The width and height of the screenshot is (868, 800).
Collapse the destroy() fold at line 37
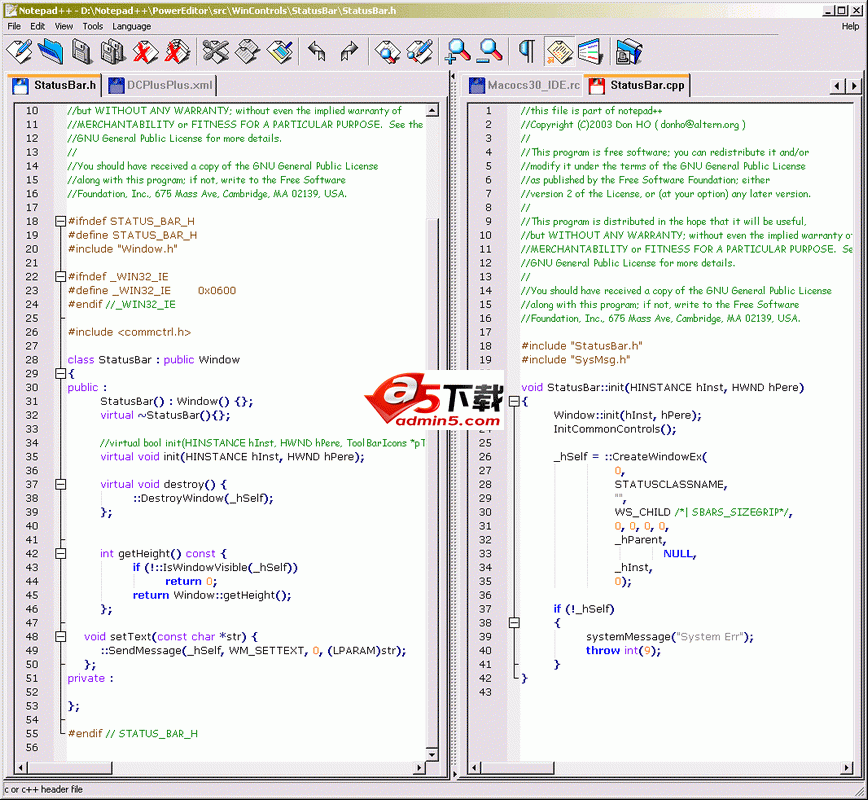(x=60, y=484)
